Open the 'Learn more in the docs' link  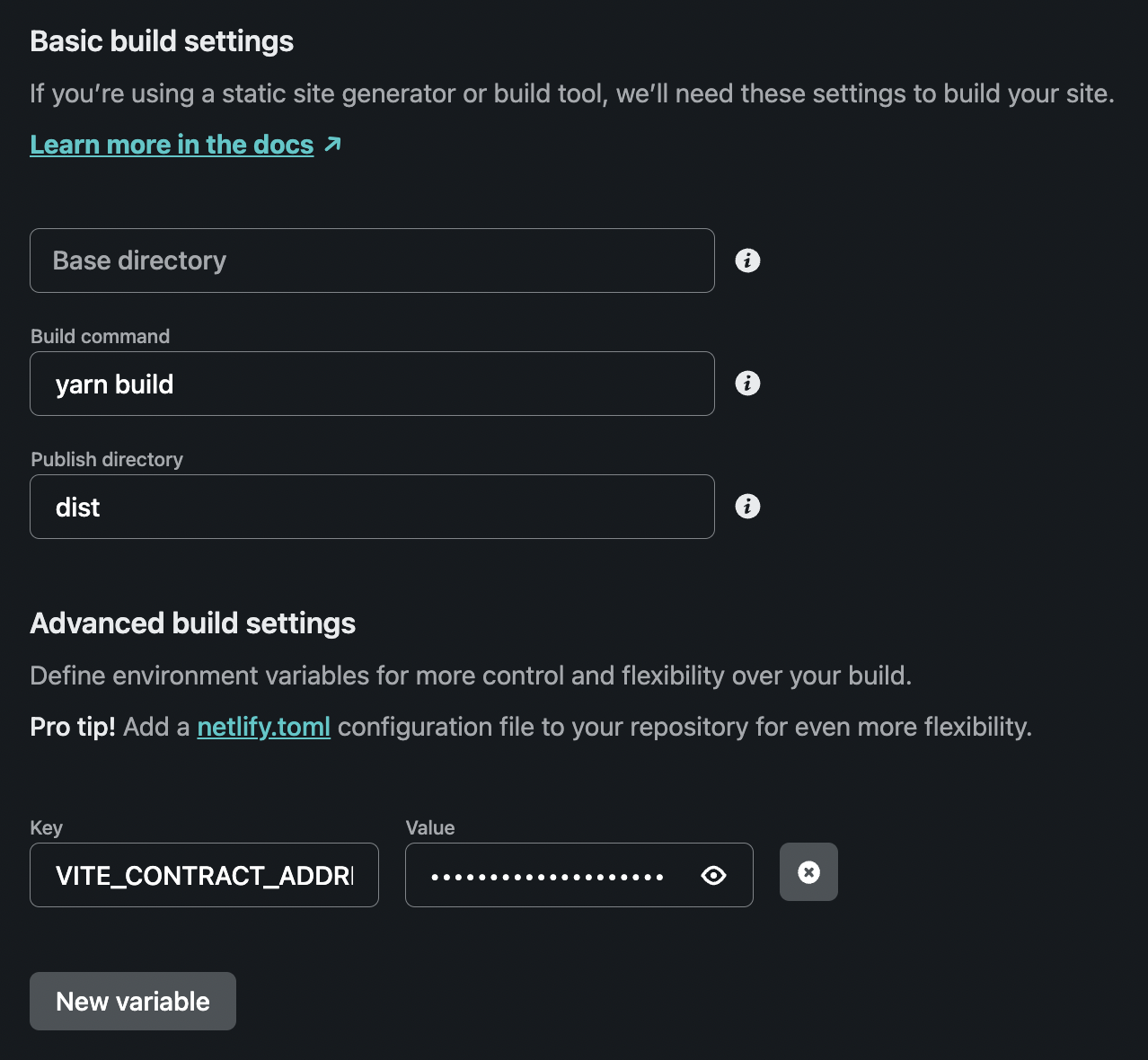click(172, 145)
